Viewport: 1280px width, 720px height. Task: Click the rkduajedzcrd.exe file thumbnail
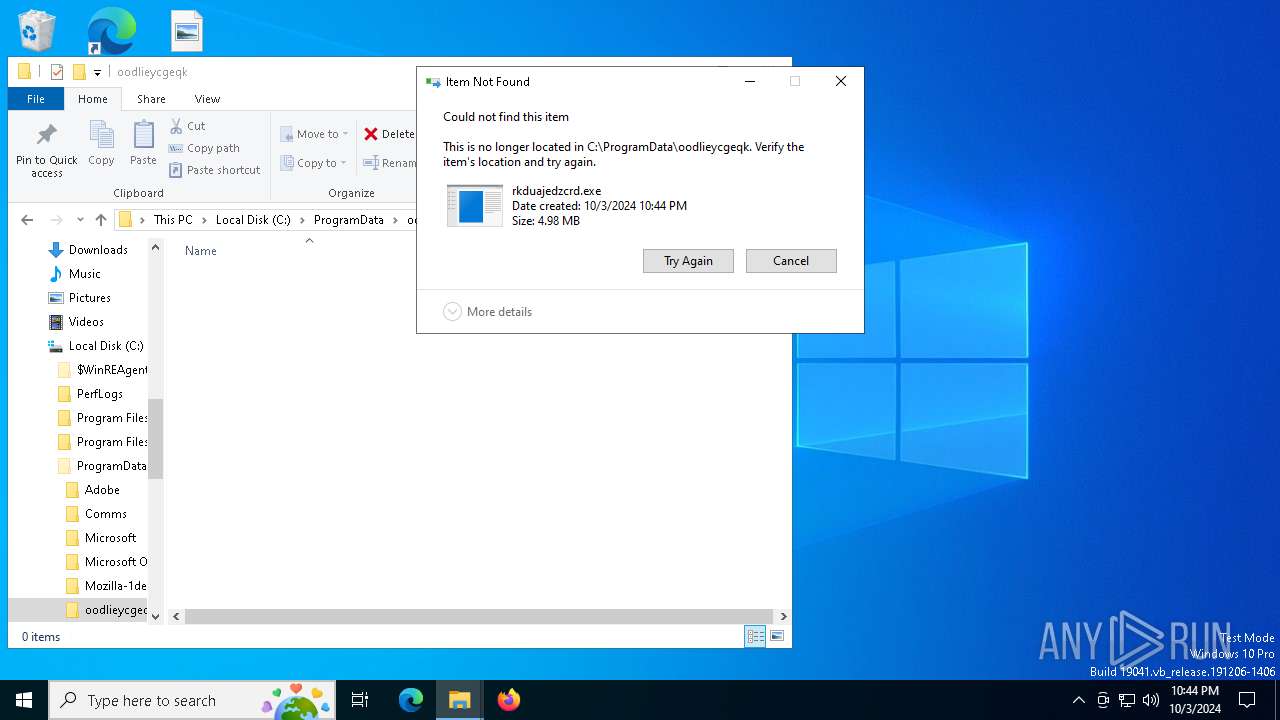(x=475, y=205)
